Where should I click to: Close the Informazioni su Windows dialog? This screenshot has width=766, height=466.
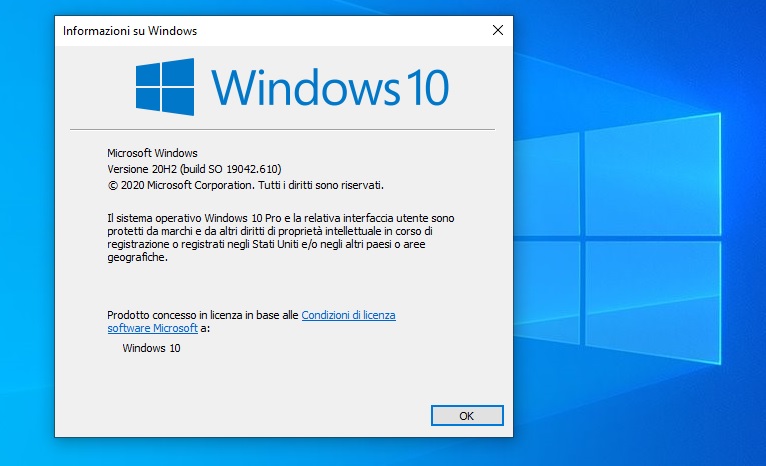[x=498, y=30]
